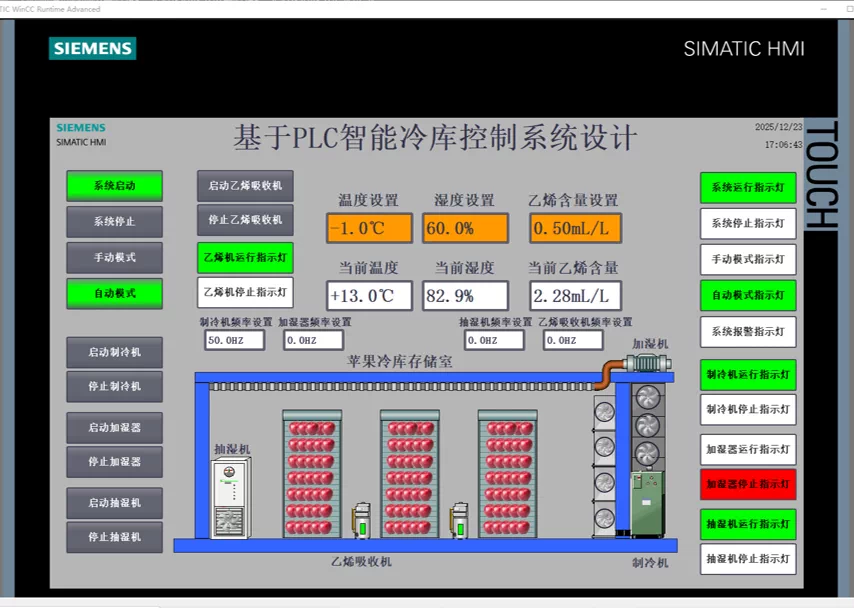Image resolution: width=854 pixels, height=608 pixels.
Task: Click 系统运行指示灯 indicator
Action: [x=748, y=188]
